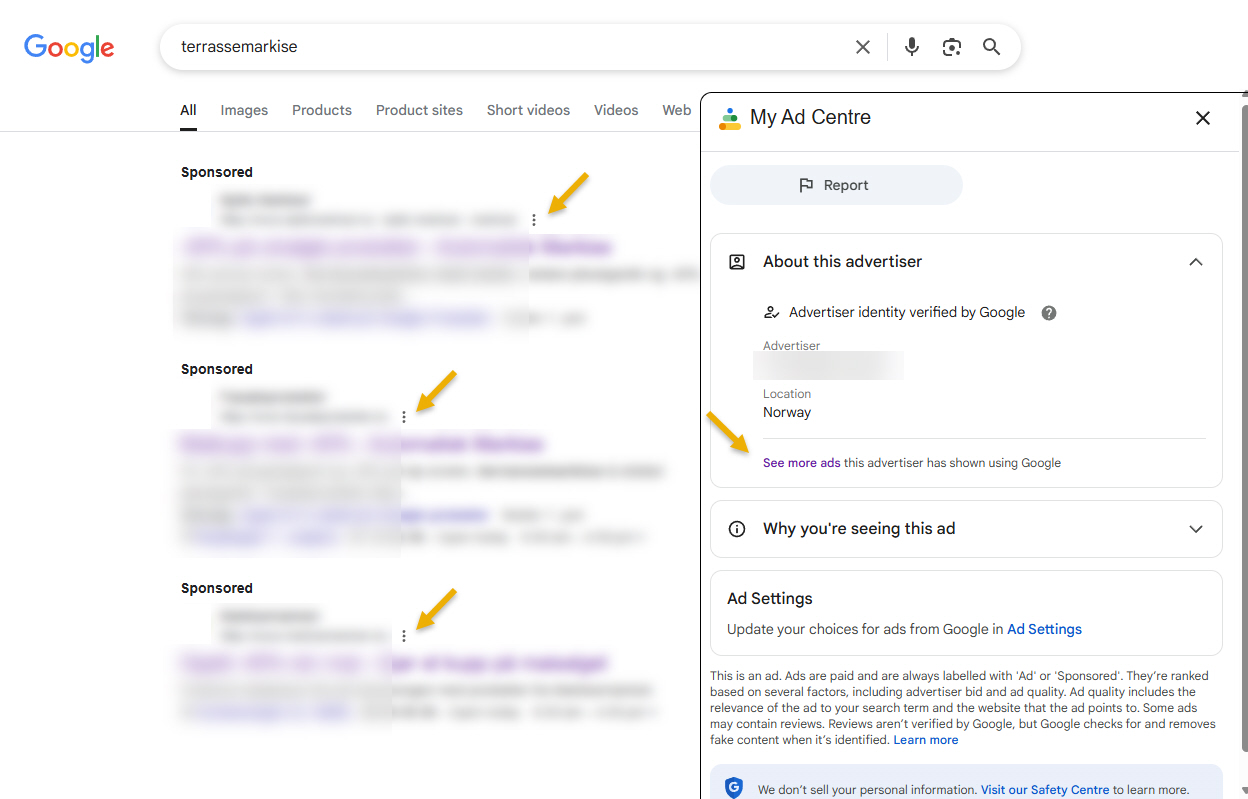Clear the search box text
Image resolution: width=1248 pixels, height=799 pixels.
click(x=862, y=47)
